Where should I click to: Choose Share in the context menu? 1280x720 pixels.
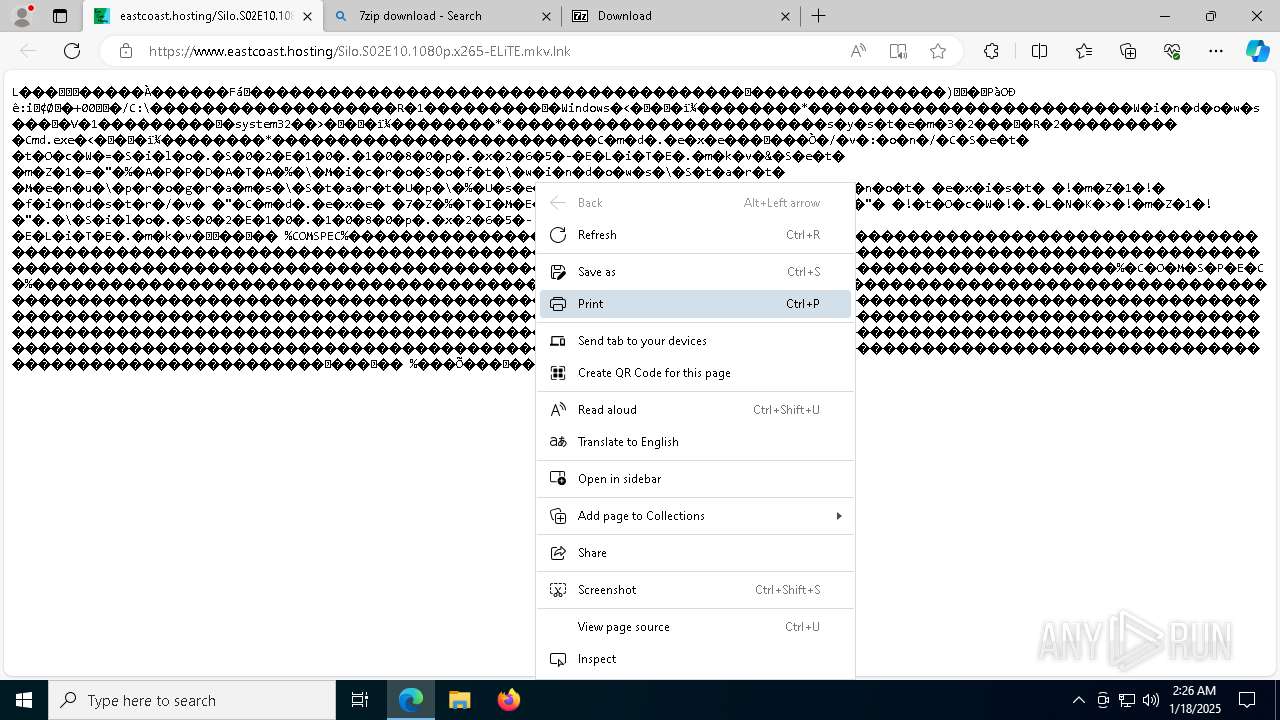tap(695, 553)
